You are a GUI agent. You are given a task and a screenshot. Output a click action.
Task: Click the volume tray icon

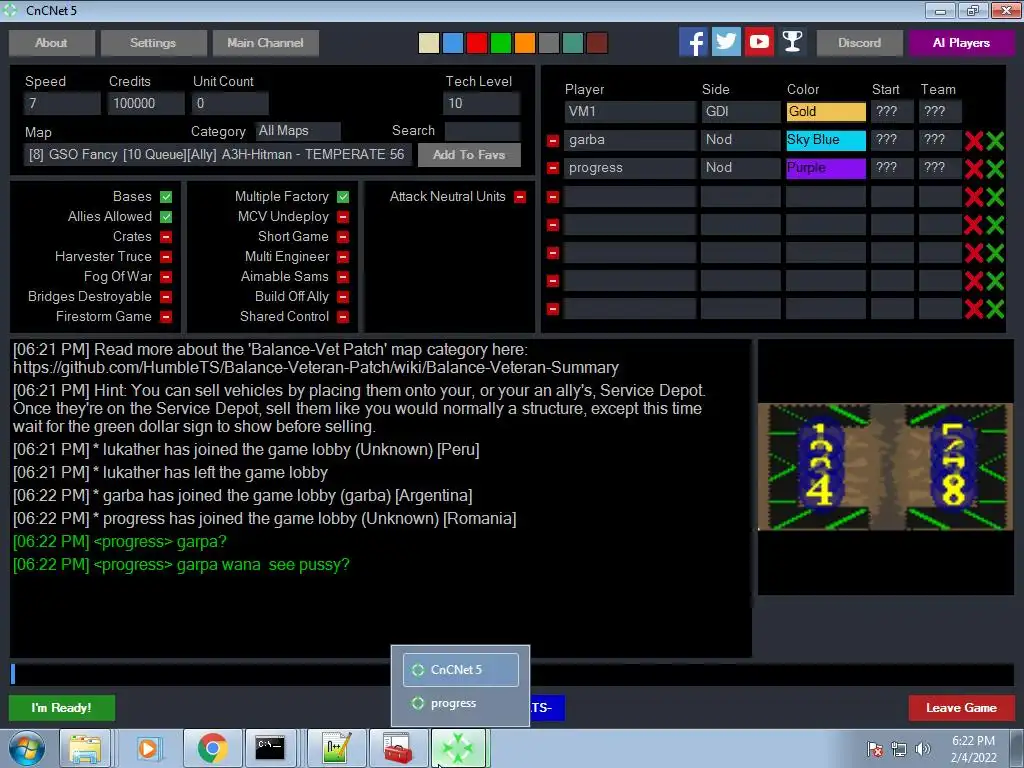[923, 749]
